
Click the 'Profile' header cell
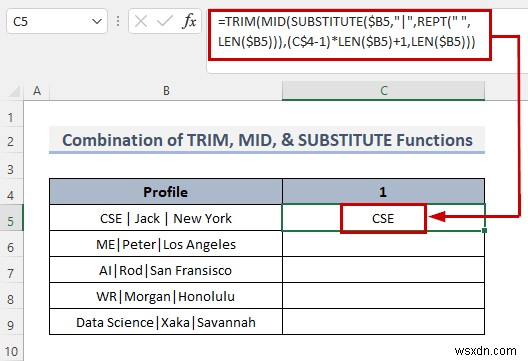[166, 192]
